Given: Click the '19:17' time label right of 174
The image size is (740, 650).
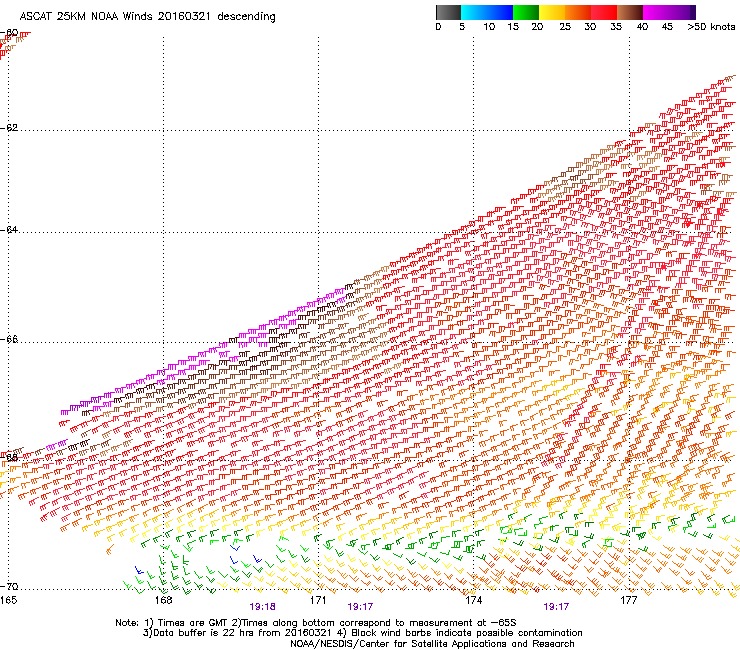Looking at the screenshot, I should 556,607.
